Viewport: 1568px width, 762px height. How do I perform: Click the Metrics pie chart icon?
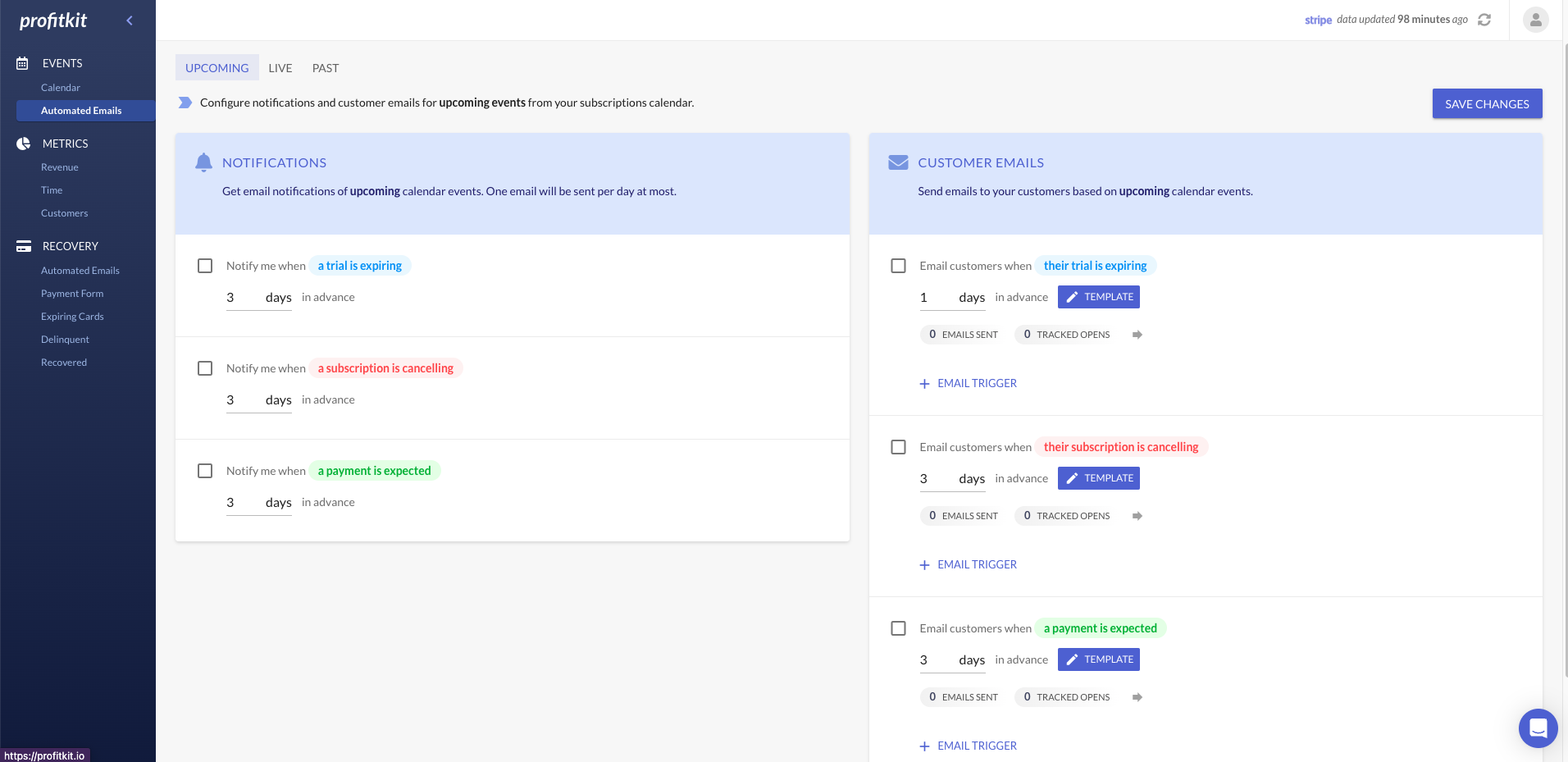click(23, 144)
